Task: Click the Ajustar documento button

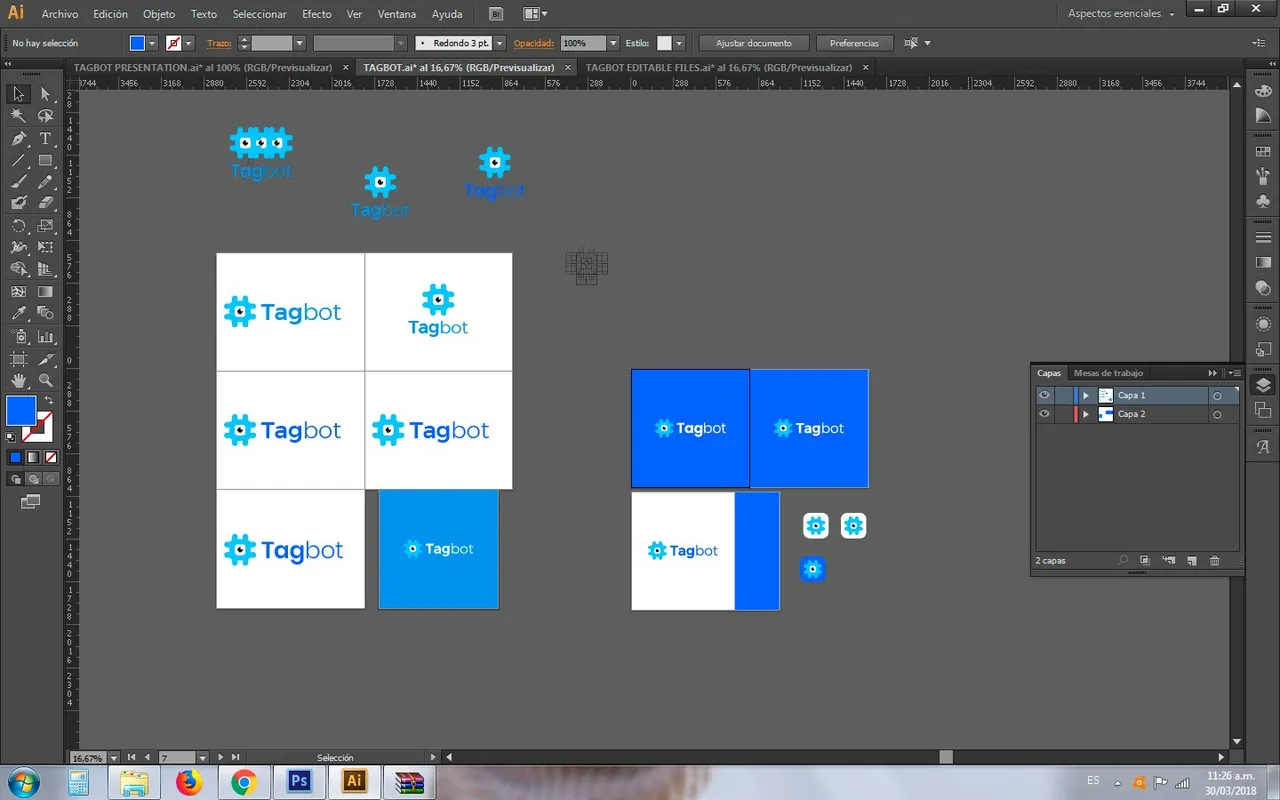Action: point(754,43)
